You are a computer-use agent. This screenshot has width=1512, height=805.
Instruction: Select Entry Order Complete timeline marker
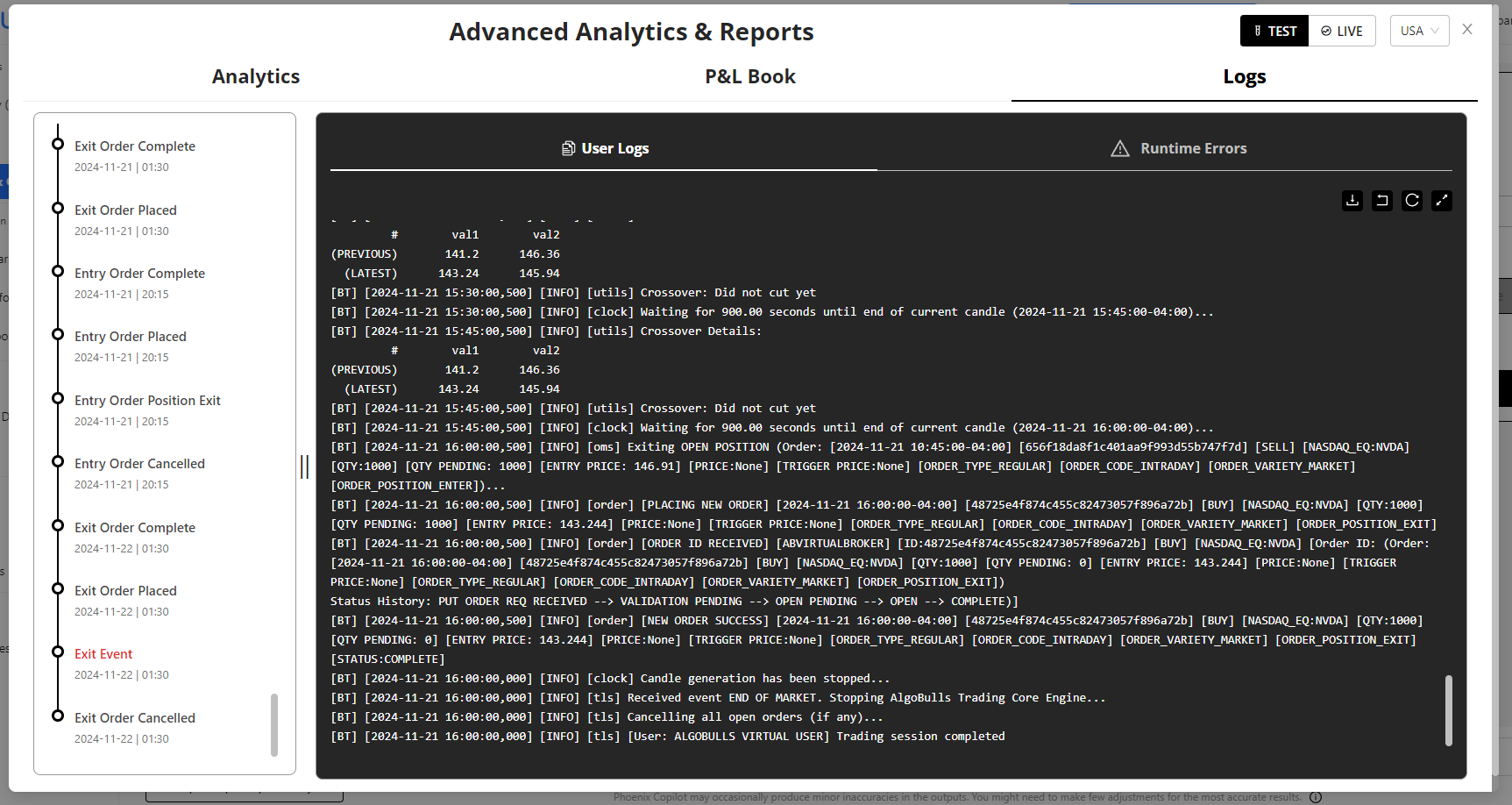(58, 271)
